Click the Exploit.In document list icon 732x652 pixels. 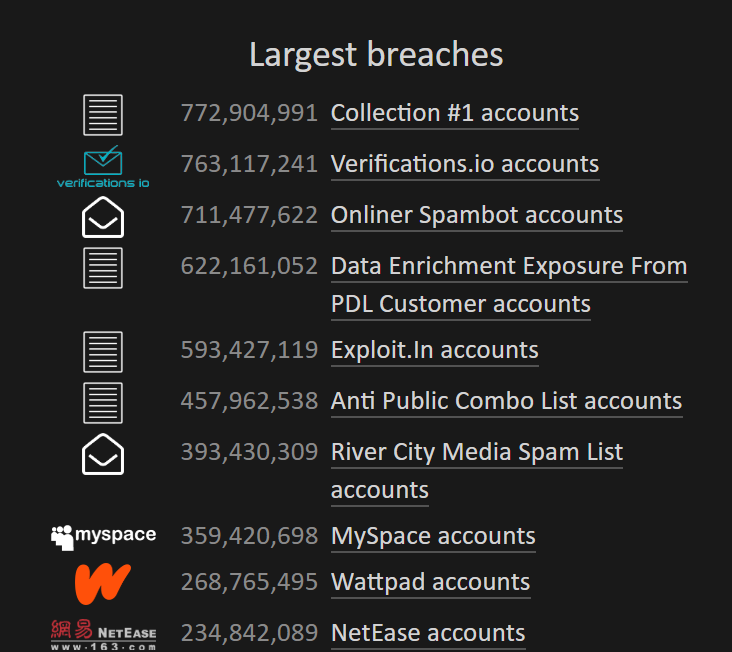click(103, 352)
